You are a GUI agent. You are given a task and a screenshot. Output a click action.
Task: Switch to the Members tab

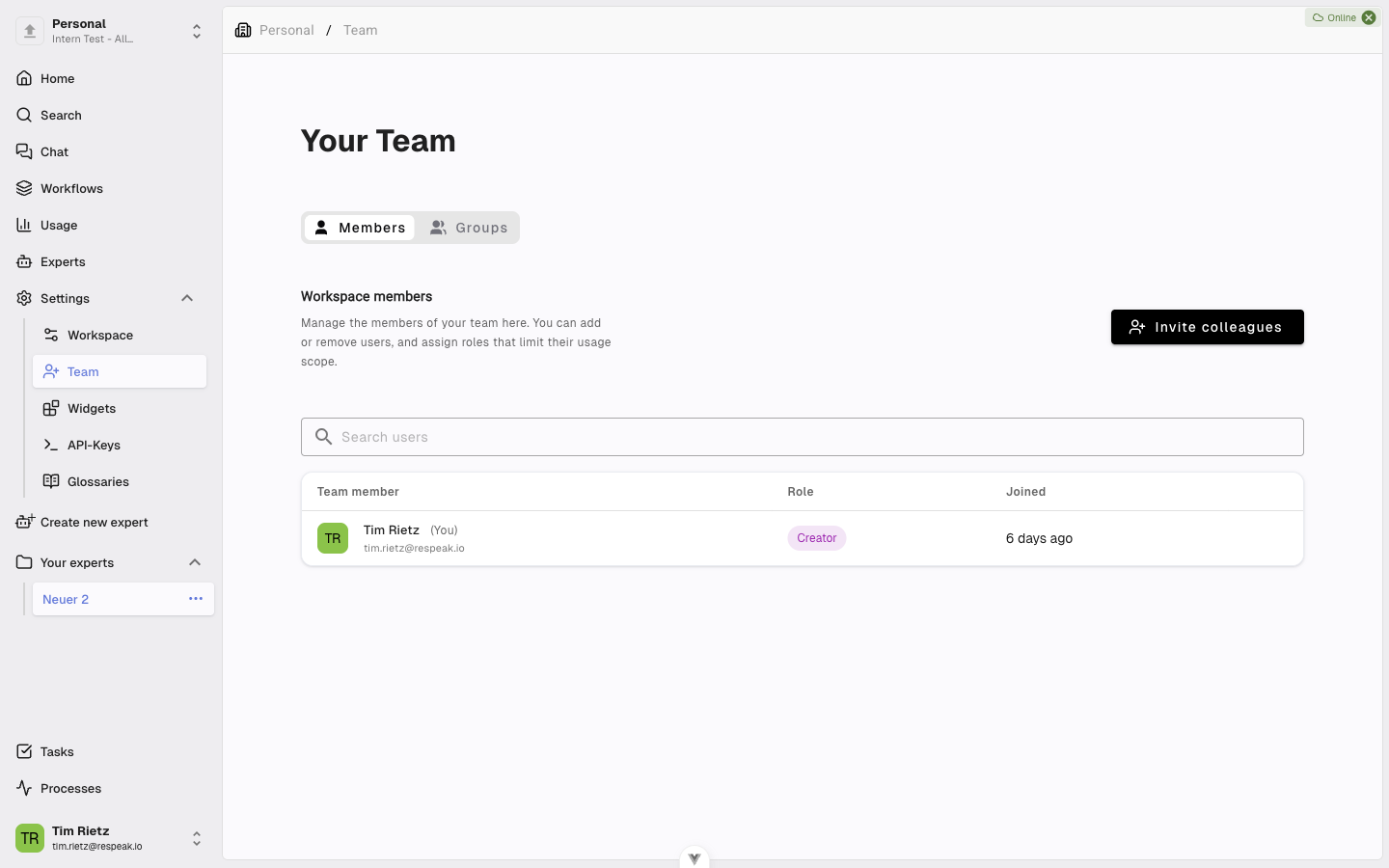(x=360, y=228)
